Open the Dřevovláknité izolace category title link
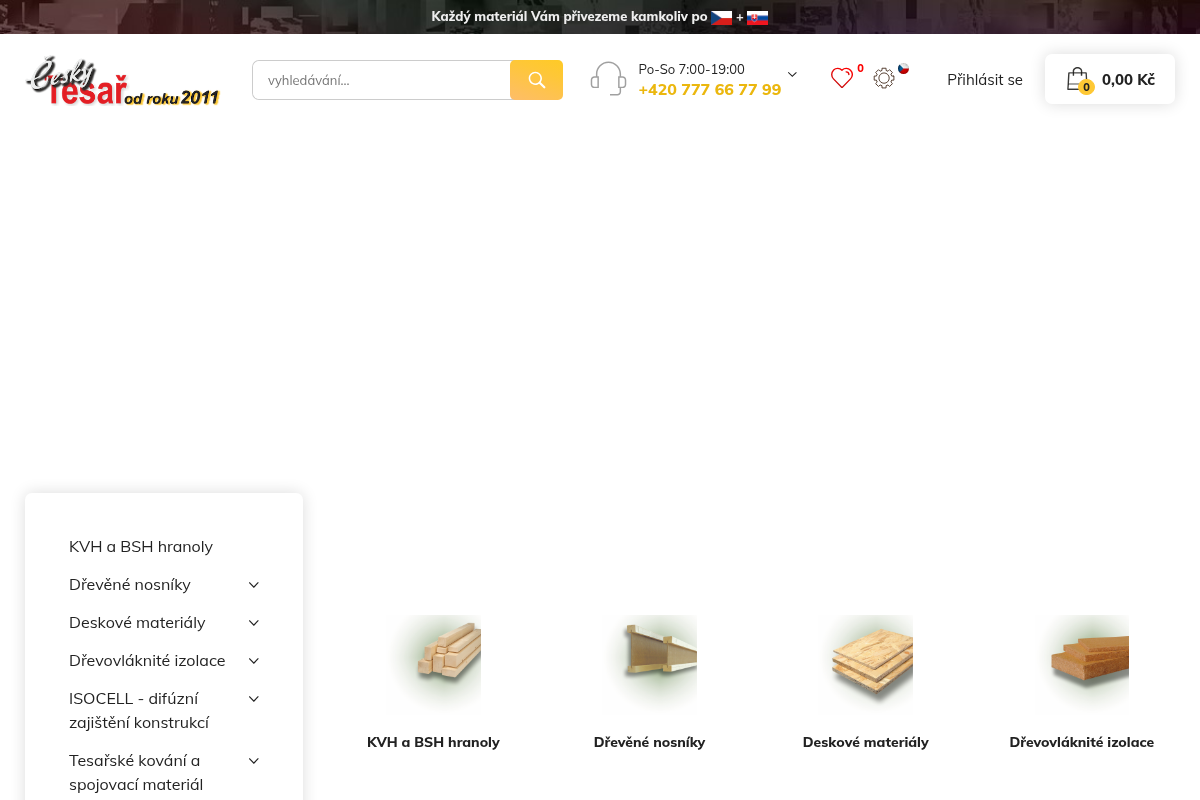Screen dimensions: 1200x800 [1081, 742]
